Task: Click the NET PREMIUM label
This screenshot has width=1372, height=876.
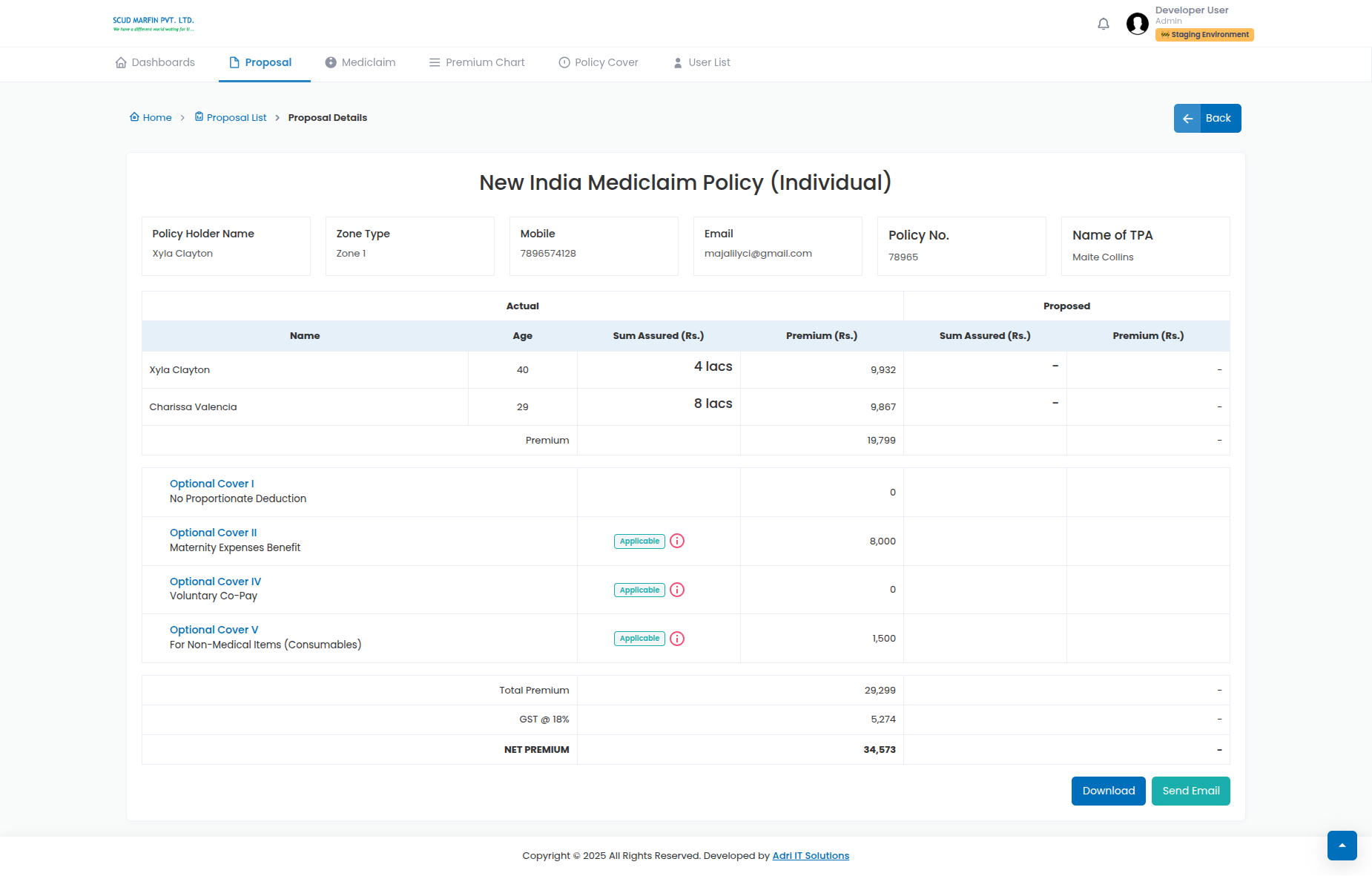Action: tap(536, 749)
